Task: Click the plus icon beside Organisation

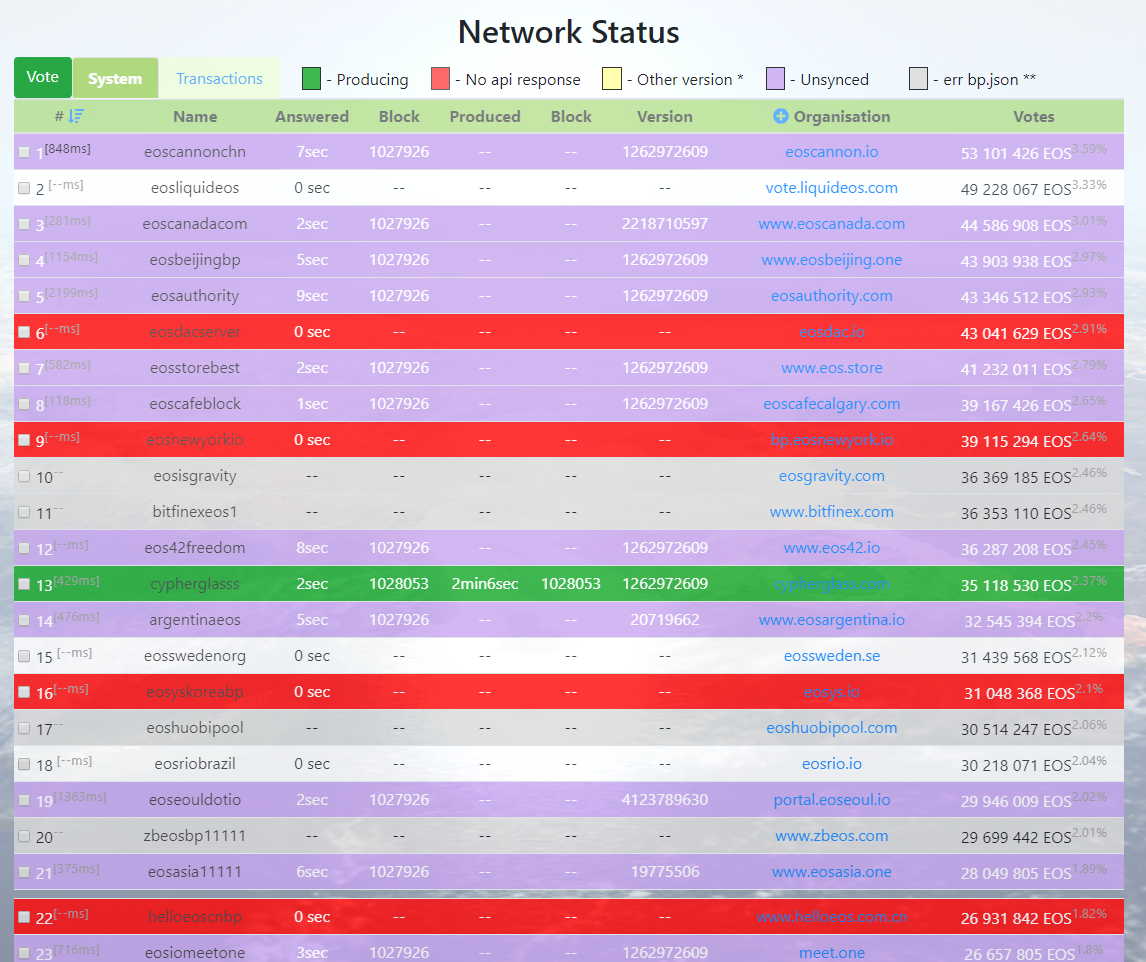Action: click(x=781, y=116)
